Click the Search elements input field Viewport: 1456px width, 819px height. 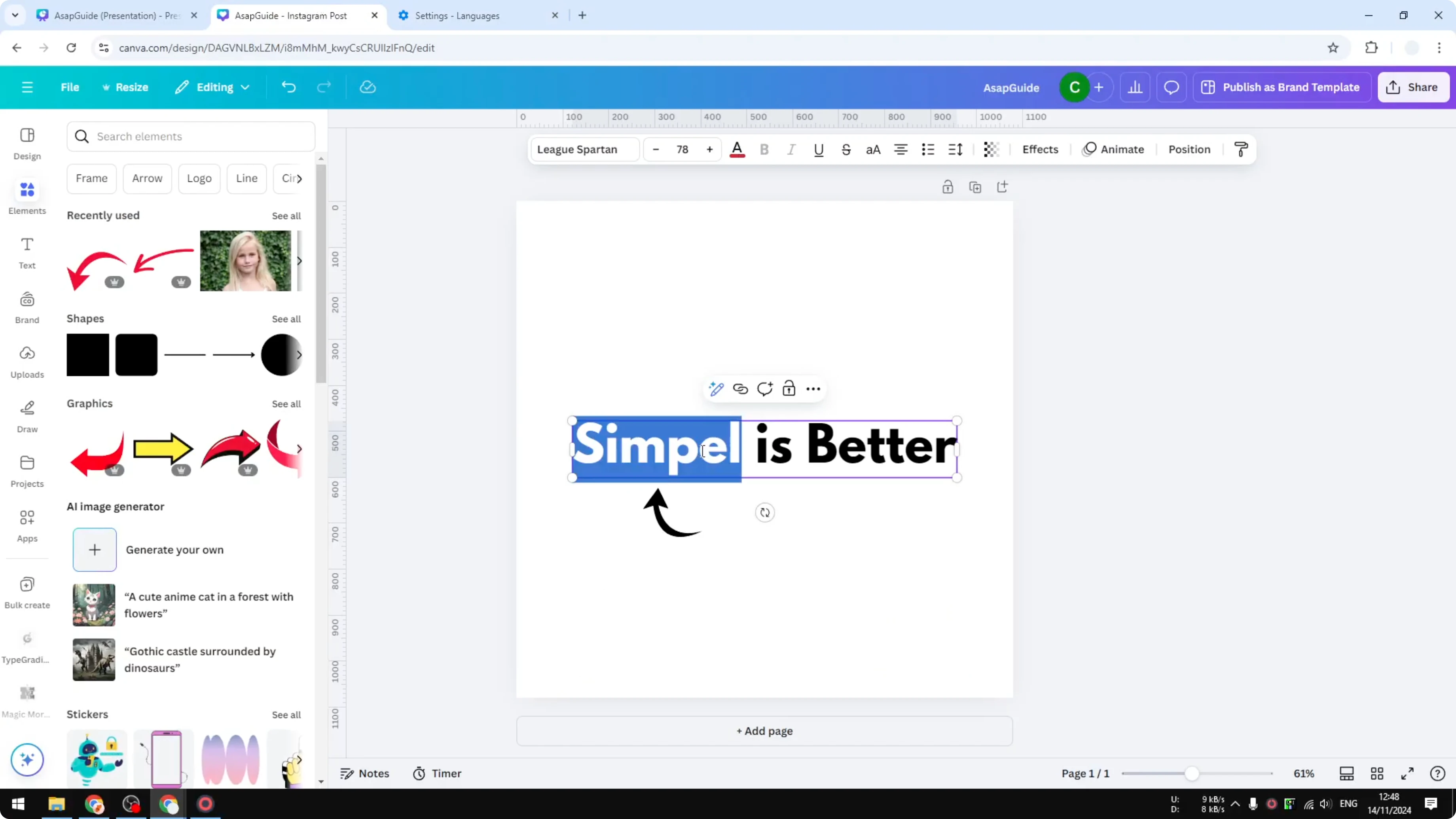[x=190, y=136]
